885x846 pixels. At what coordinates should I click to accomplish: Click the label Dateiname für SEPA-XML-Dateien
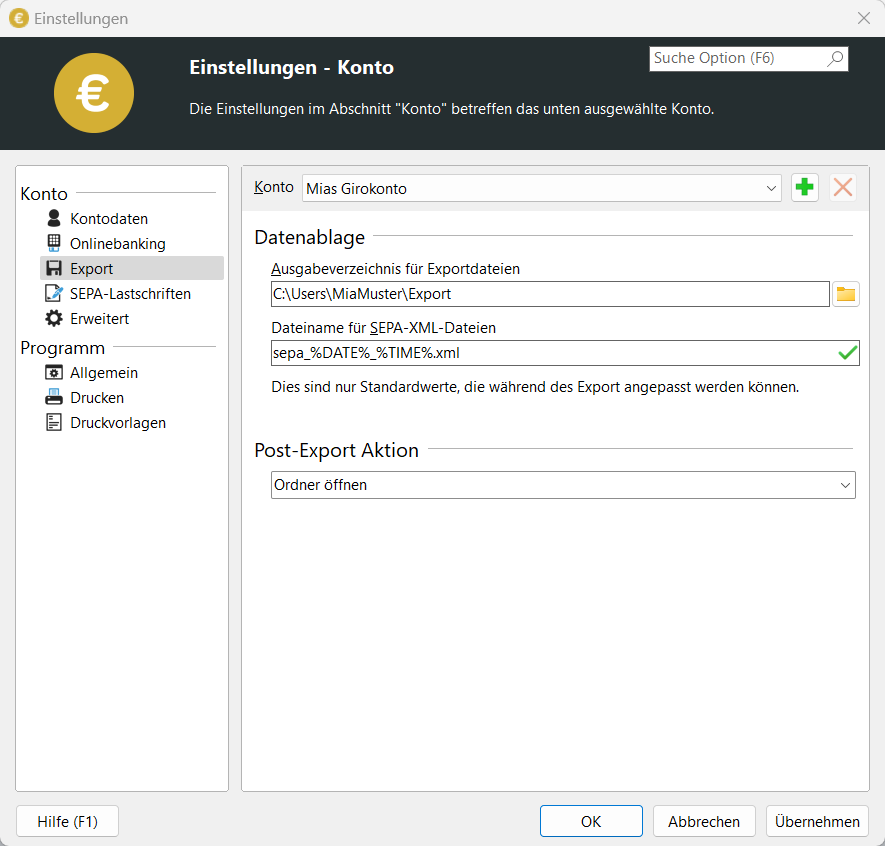(x=384, y=328)
